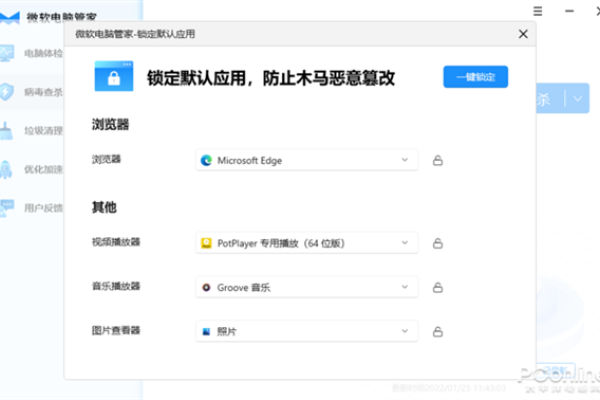The height and width of the screenshot is (400, 600).
Task: Click the 微软电脑管家 logo icon
Action: (10, 18)
